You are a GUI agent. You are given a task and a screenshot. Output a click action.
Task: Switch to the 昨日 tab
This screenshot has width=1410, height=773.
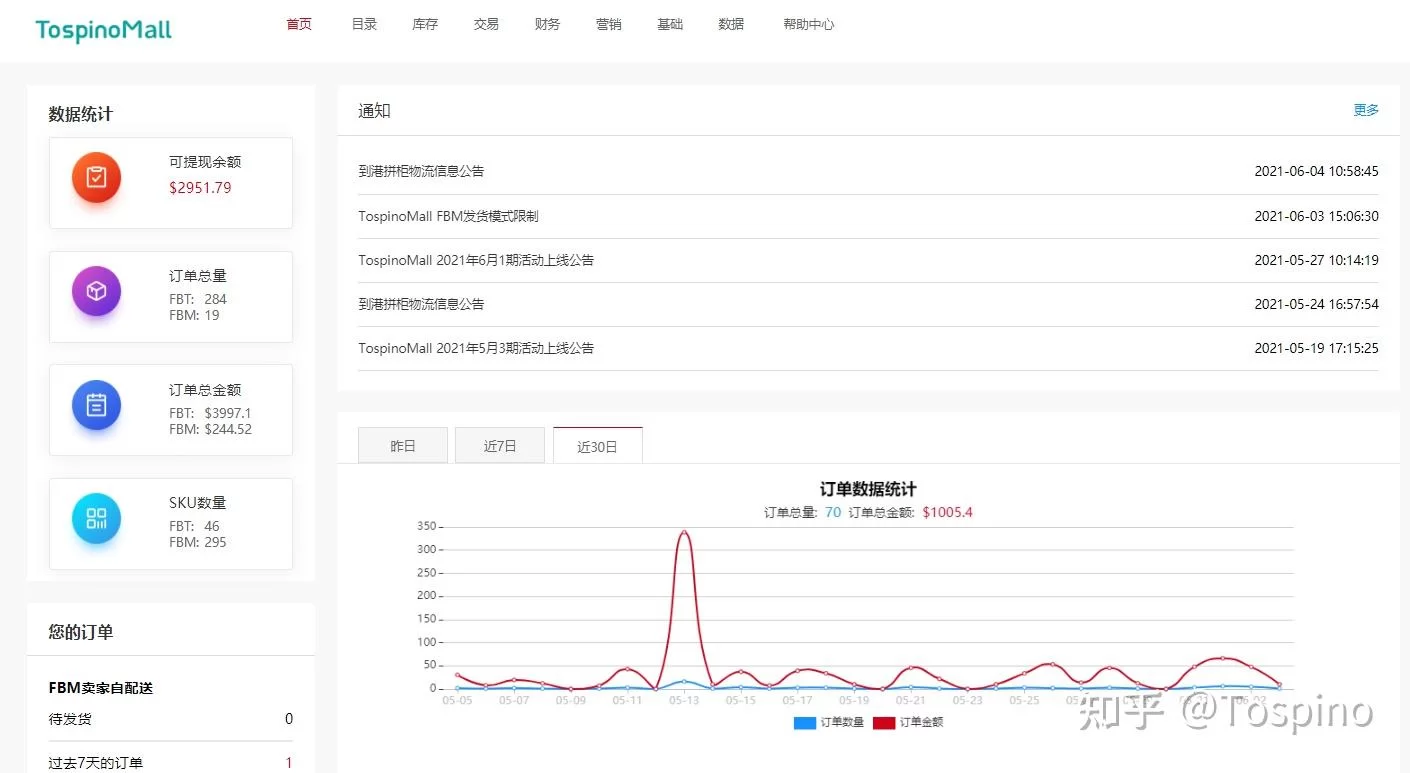(x=403, y=446)
